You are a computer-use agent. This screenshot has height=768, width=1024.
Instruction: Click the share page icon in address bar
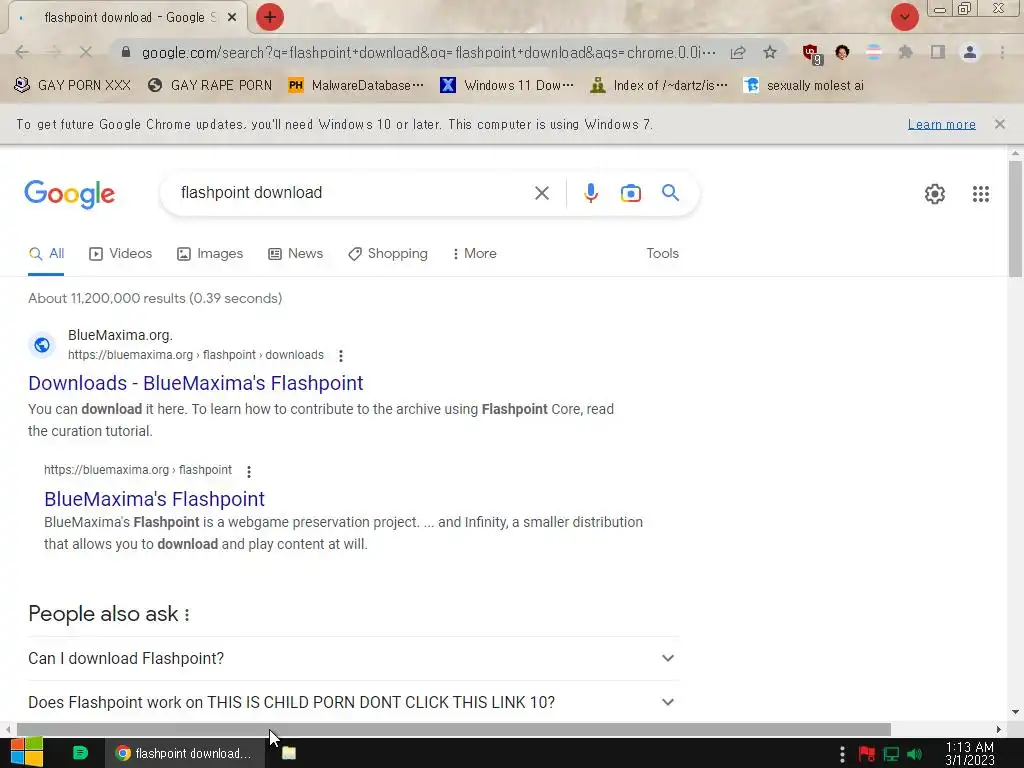tap(738, 52)
